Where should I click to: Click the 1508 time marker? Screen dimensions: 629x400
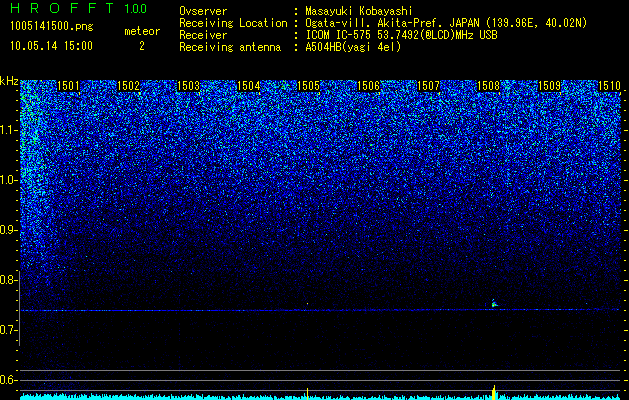[489, 86]
